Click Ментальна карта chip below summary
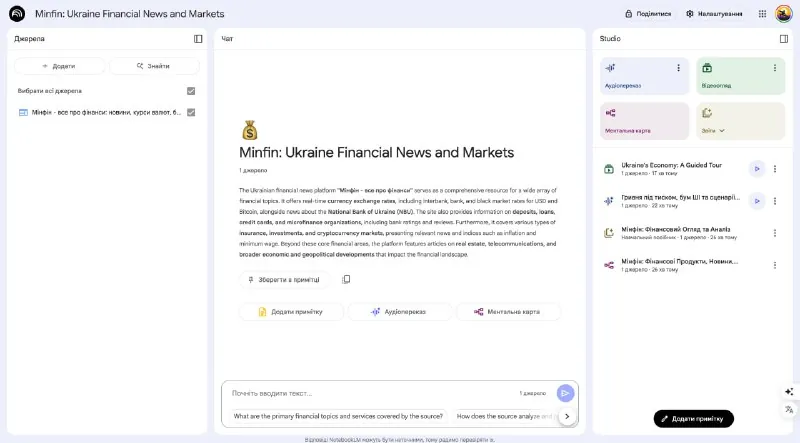 click(x=508, y=312)
